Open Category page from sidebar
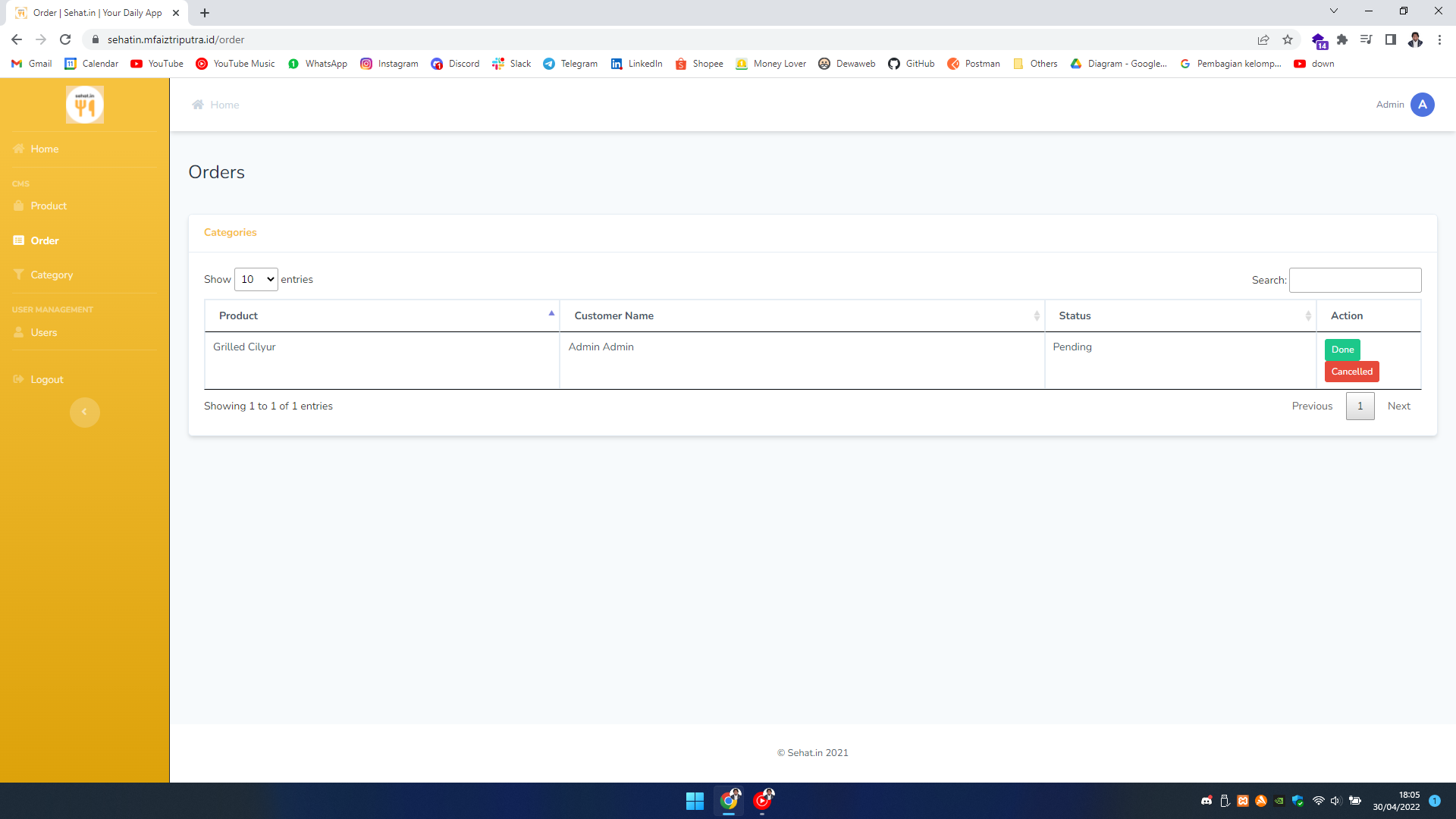The height and width of the screenshot is (819, 1456). [x=52, y=275]
